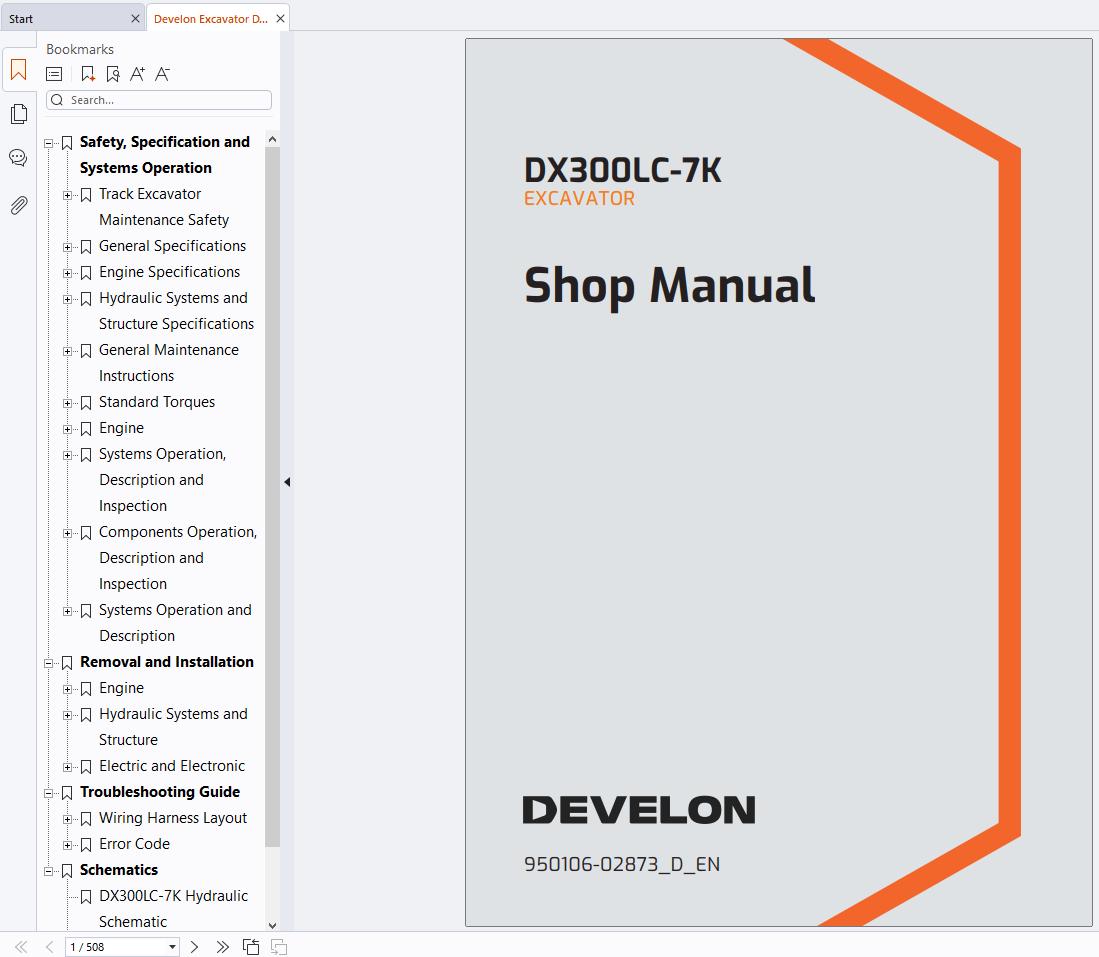Expand the Components Operation, Description and Inspection bookmark
1099x957 pixels.
click(x=67, y=533)
